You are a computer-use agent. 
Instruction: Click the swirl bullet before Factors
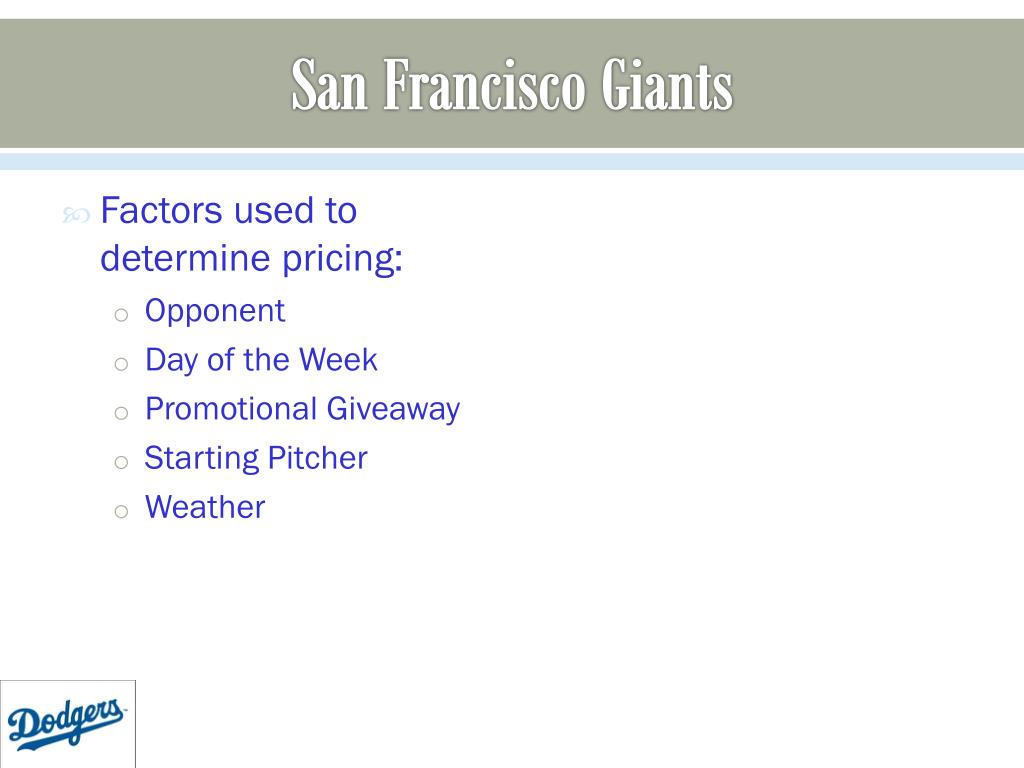pos(76,214)
